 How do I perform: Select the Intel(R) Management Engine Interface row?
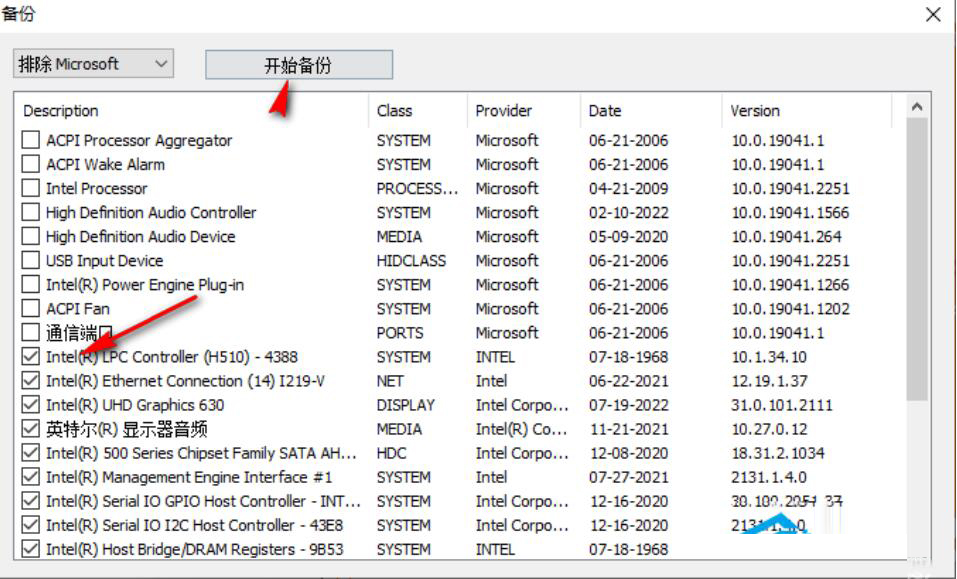[x=188, y=477]
